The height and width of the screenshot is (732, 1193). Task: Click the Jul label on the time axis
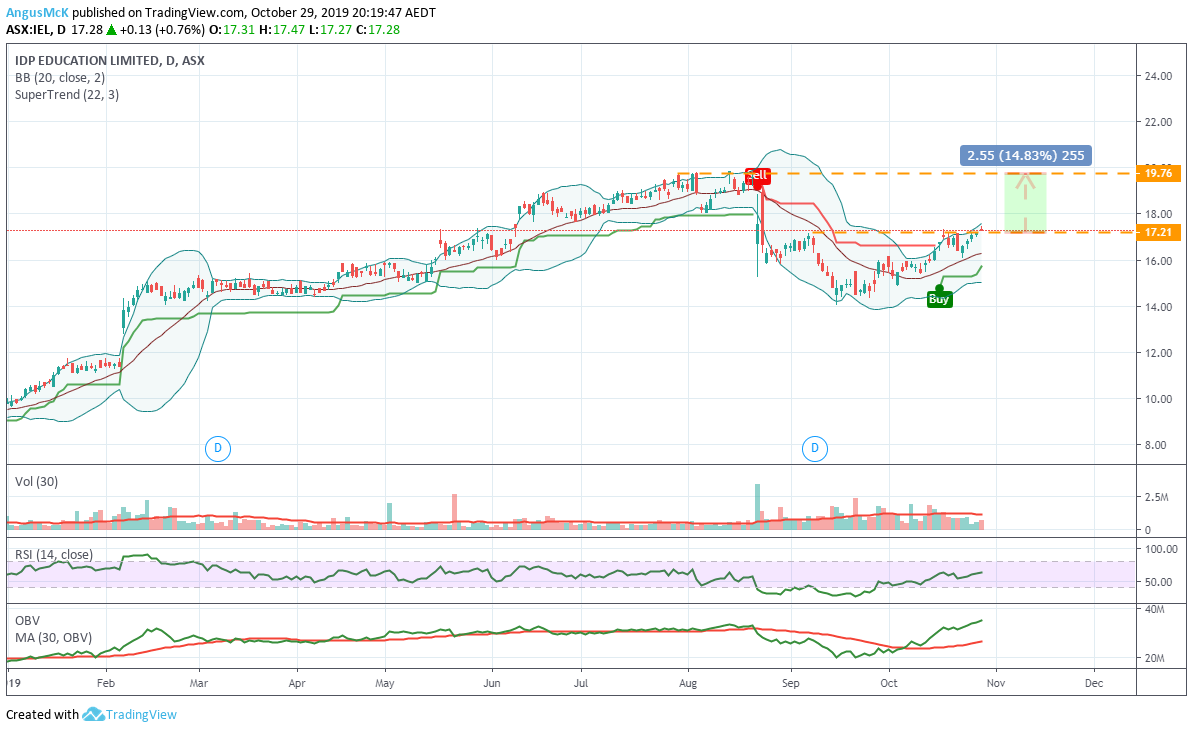tap(581, 683)
